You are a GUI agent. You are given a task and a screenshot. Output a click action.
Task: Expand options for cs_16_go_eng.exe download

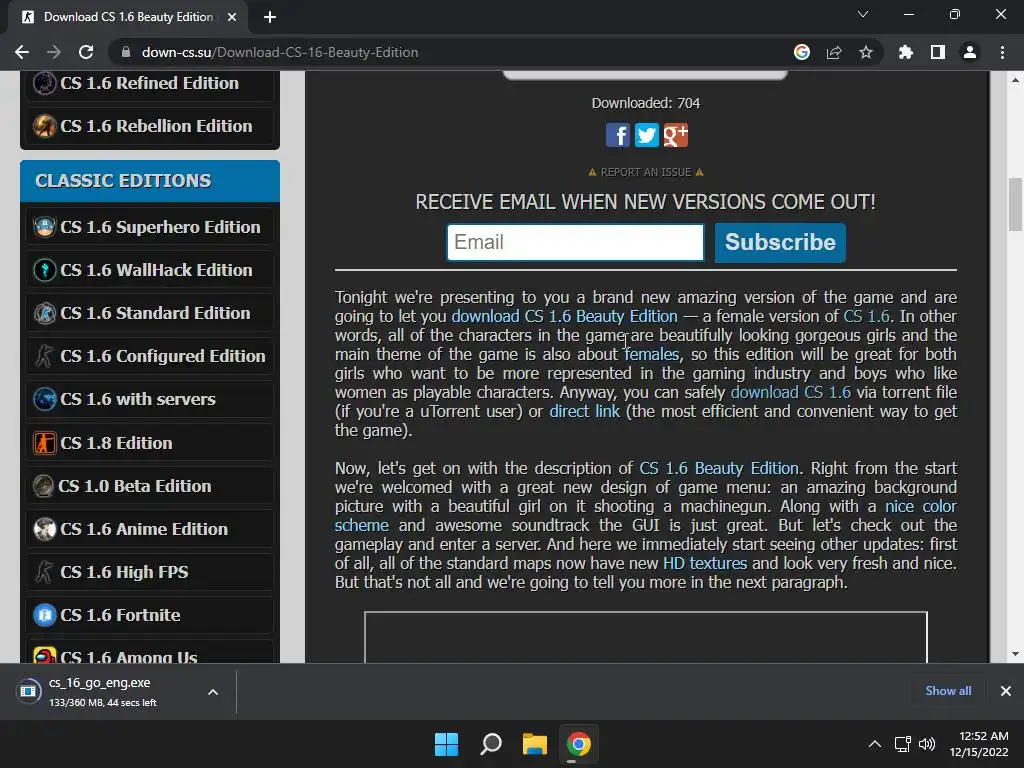(213, 692)
